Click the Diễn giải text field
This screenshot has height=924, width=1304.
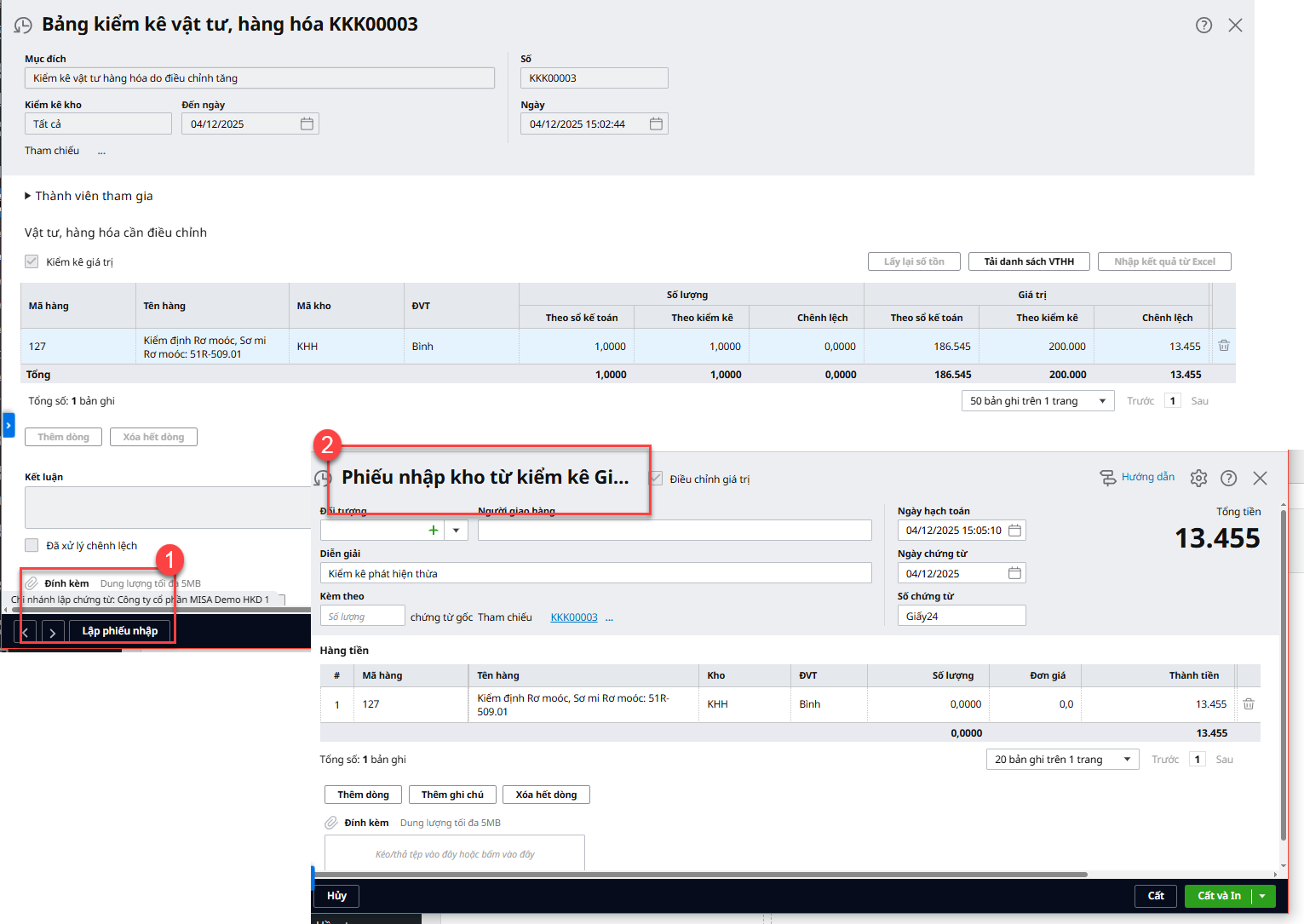[x=595, y=573]
